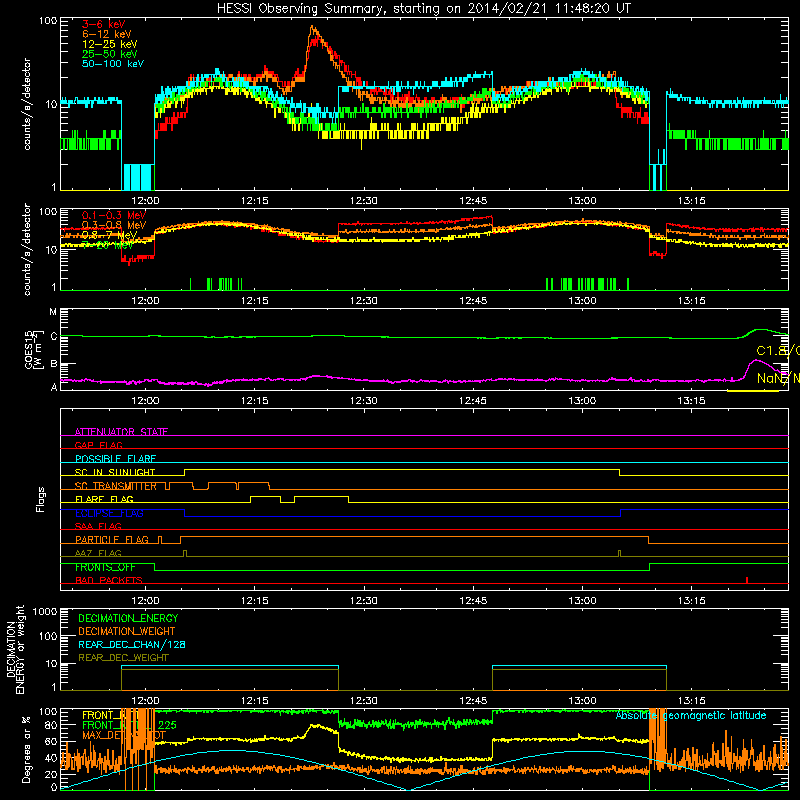Select the red '3-6 keV' legend label

pos(103,24)
